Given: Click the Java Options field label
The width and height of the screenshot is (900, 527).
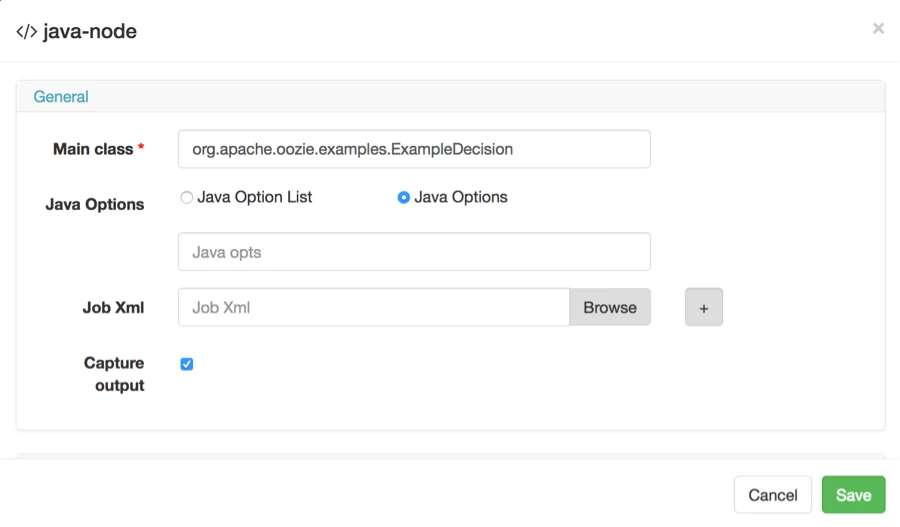Looking at the screenshot, I should pyautogui.click(x=95, y=204).
